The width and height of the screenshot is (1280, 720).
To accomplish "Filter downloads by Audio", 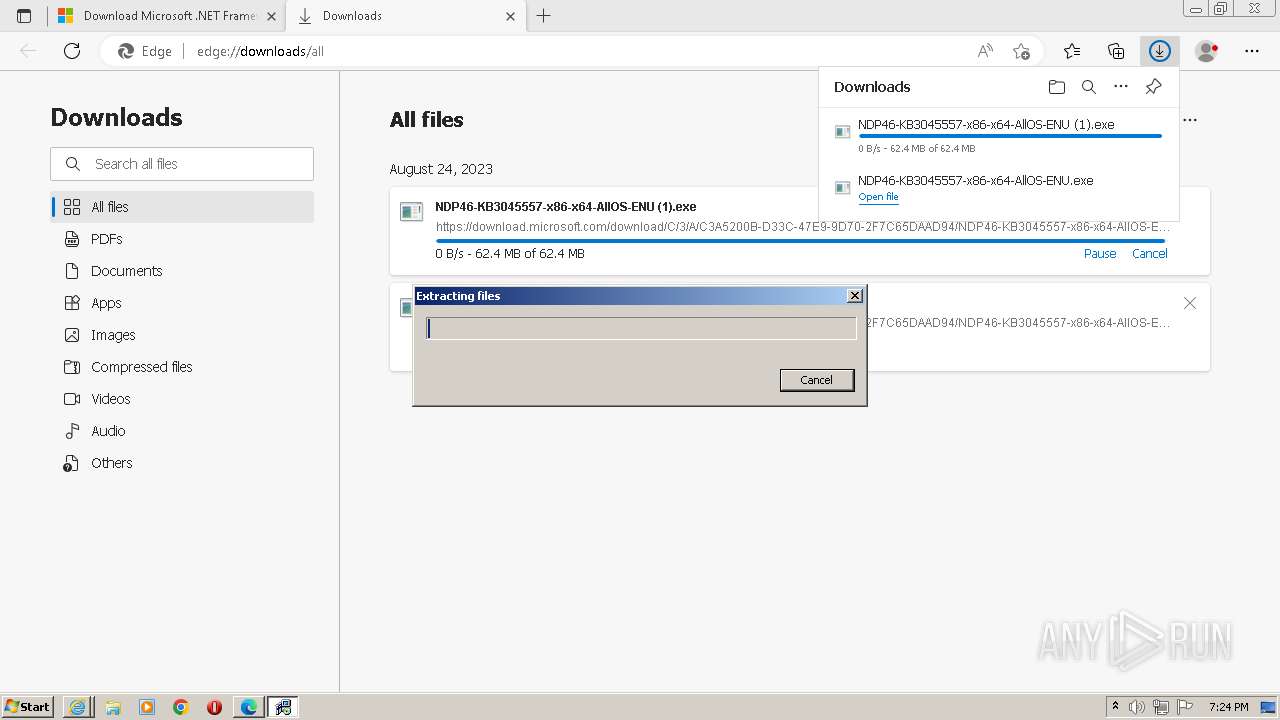I will click(182, 431).
